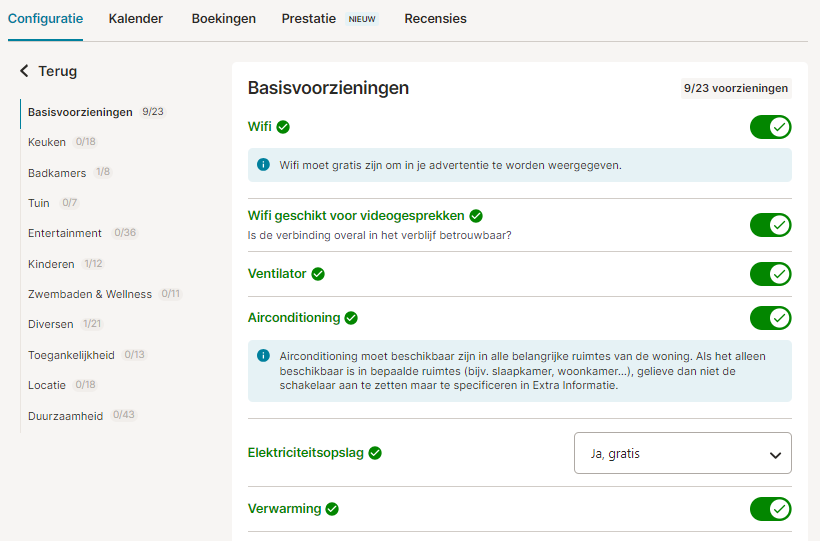
Task: Go to the Recensies tab
Action: (x=435, y=19)
